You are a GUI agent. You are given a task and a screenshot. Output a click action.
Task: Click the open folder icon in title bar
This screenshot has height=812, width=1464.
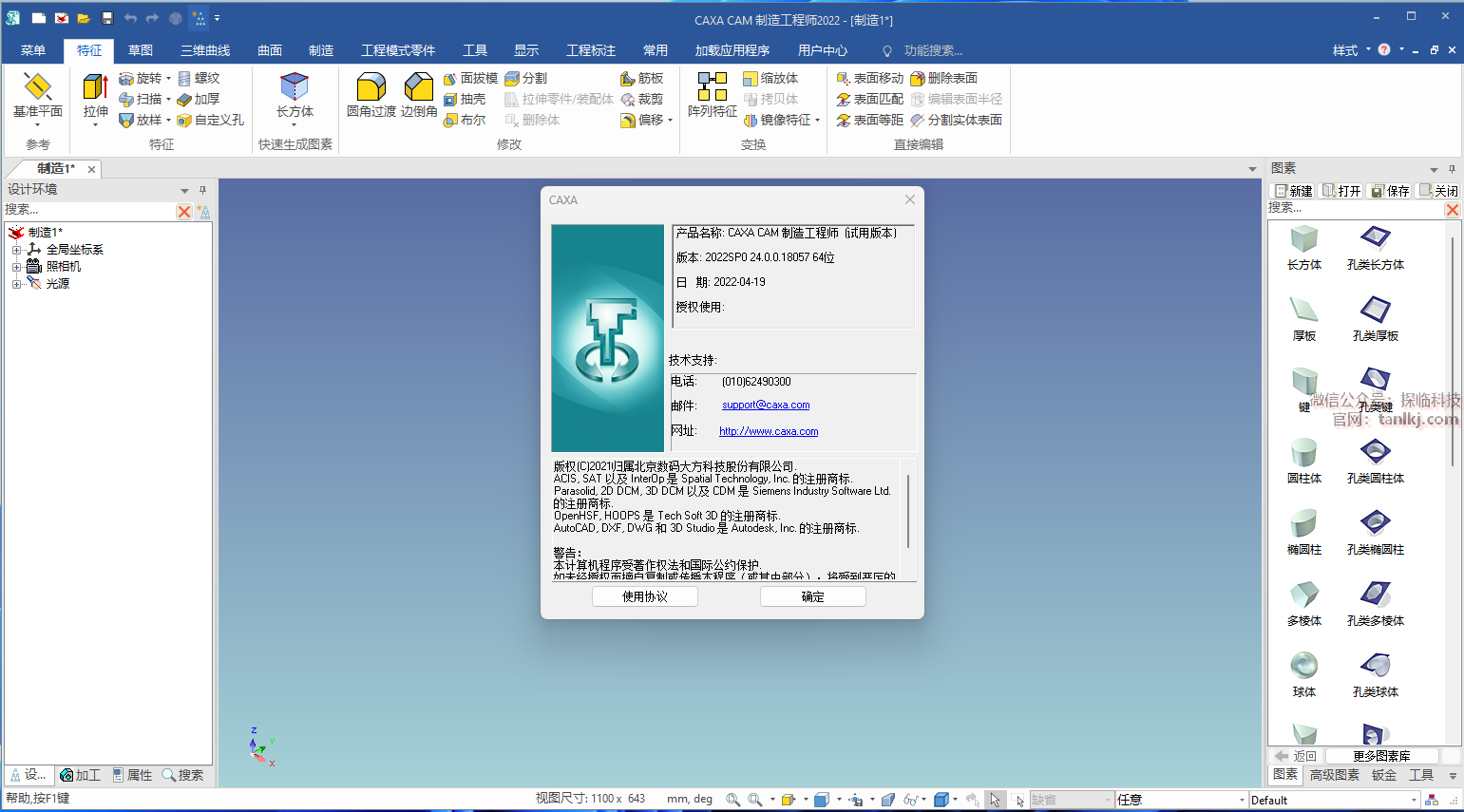[x=84, y=18]
